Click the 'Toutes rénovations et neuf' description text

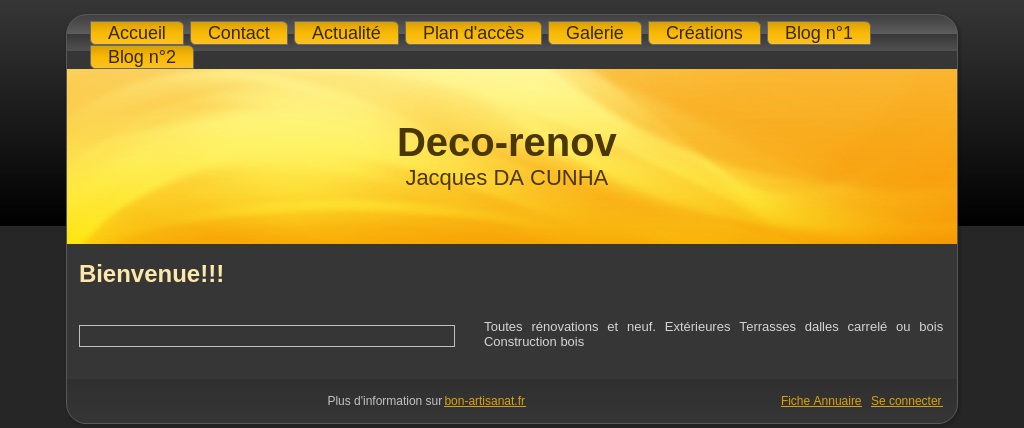pyautogui.click(x=713, y=334)
